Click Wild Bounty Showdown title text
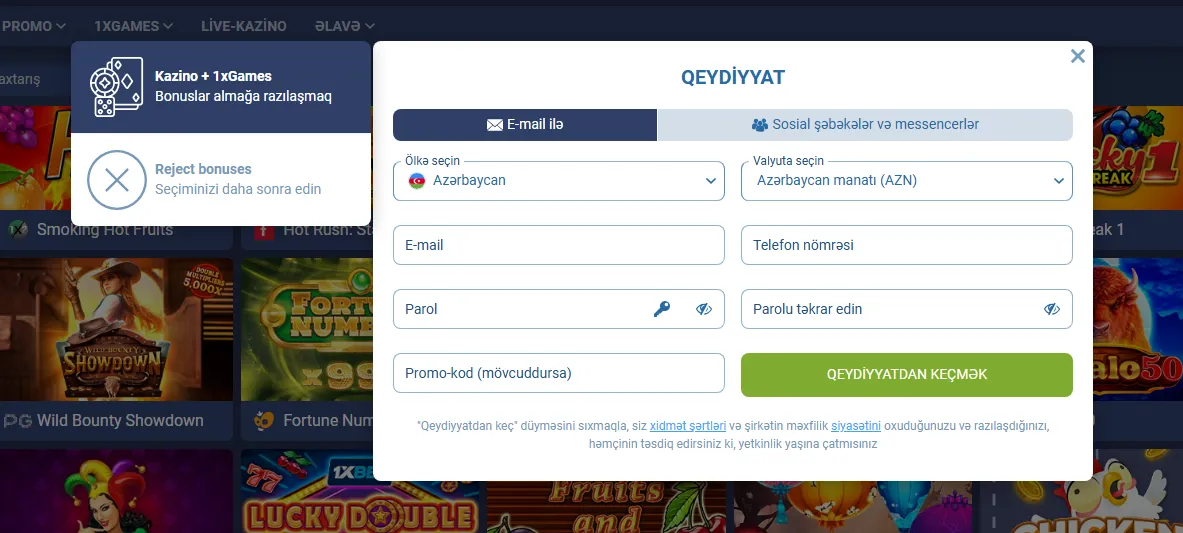The image size is (1183, 533). (x=120, y=421)
